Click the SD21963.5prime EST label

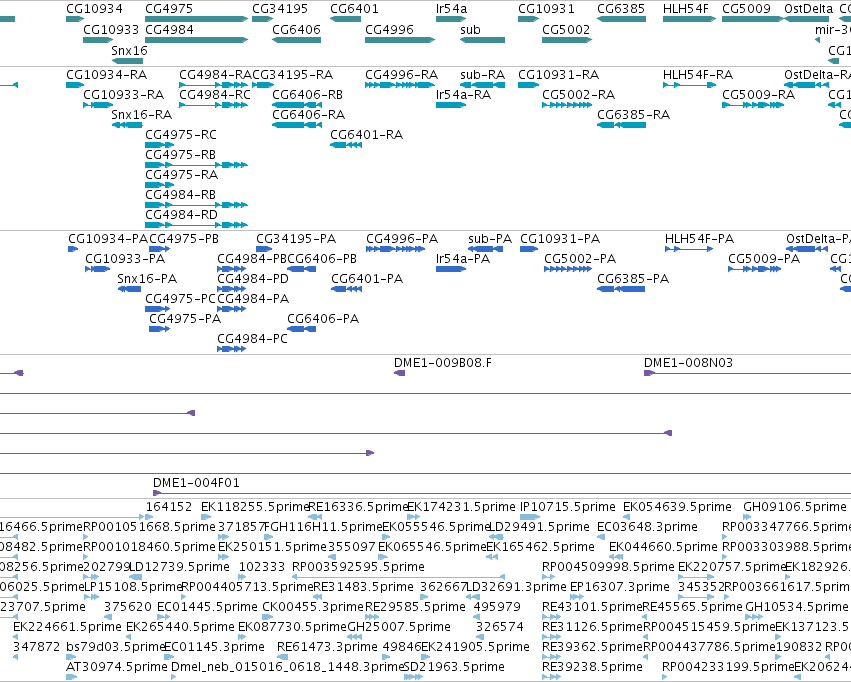[x=455, y=667]
